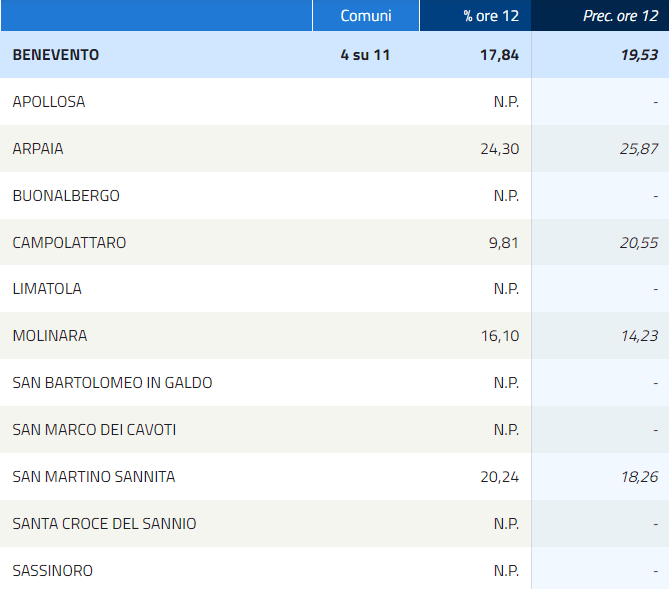Open LIMATOLA municipality entry
671x589 pixels.
47,289
